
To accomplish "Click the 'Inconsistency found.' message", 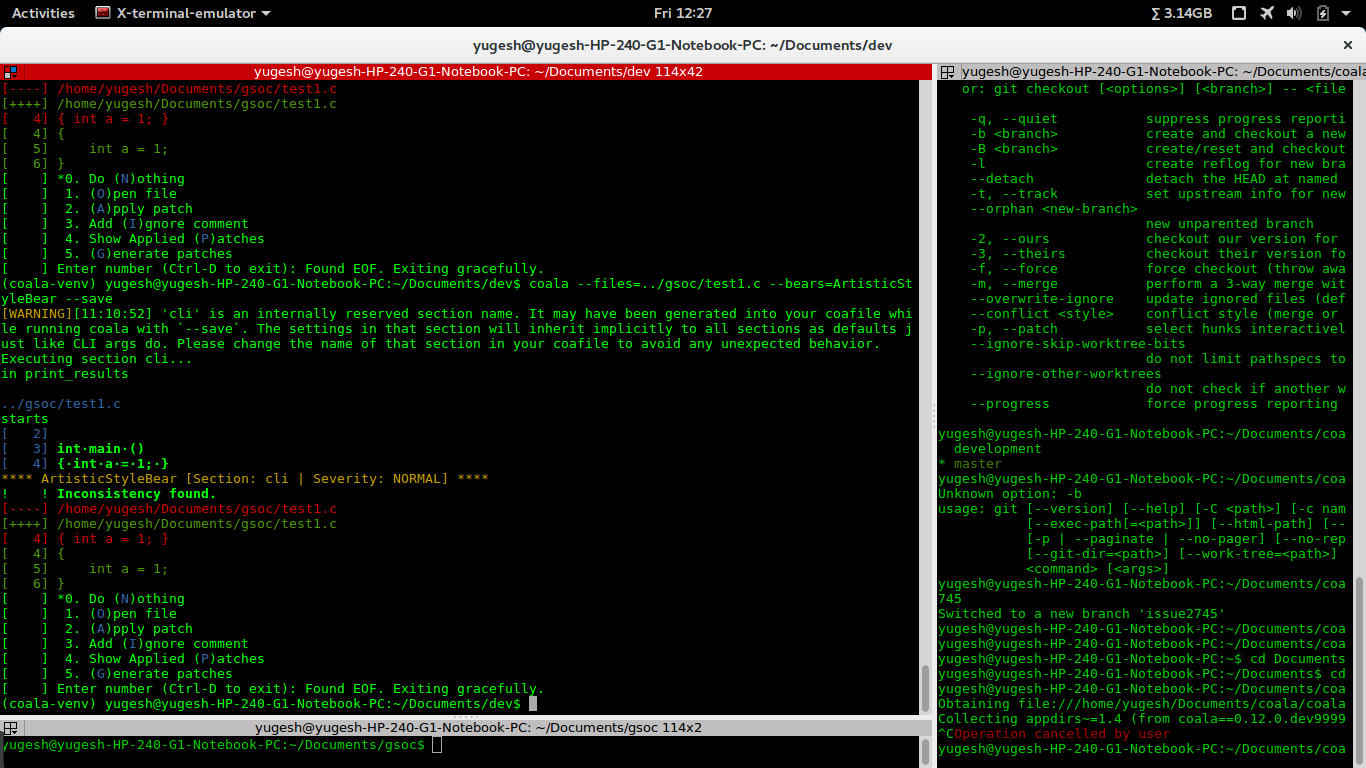I will (x=136, y=494).
